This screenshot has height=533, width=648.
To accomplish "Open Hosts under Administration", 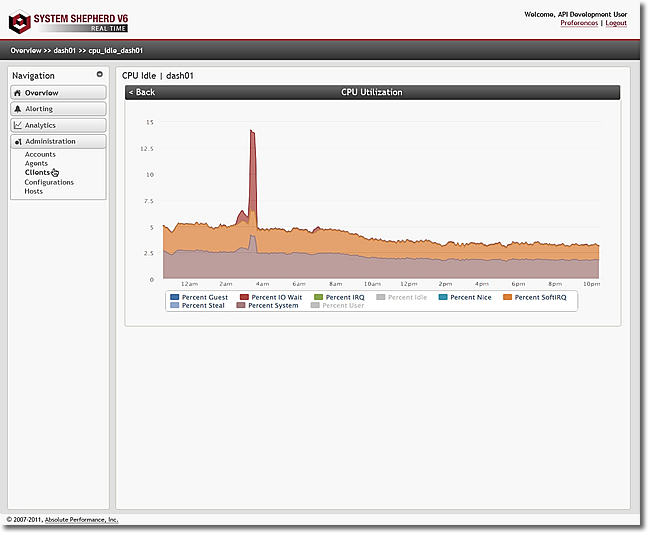I will (x=33, y=191).
